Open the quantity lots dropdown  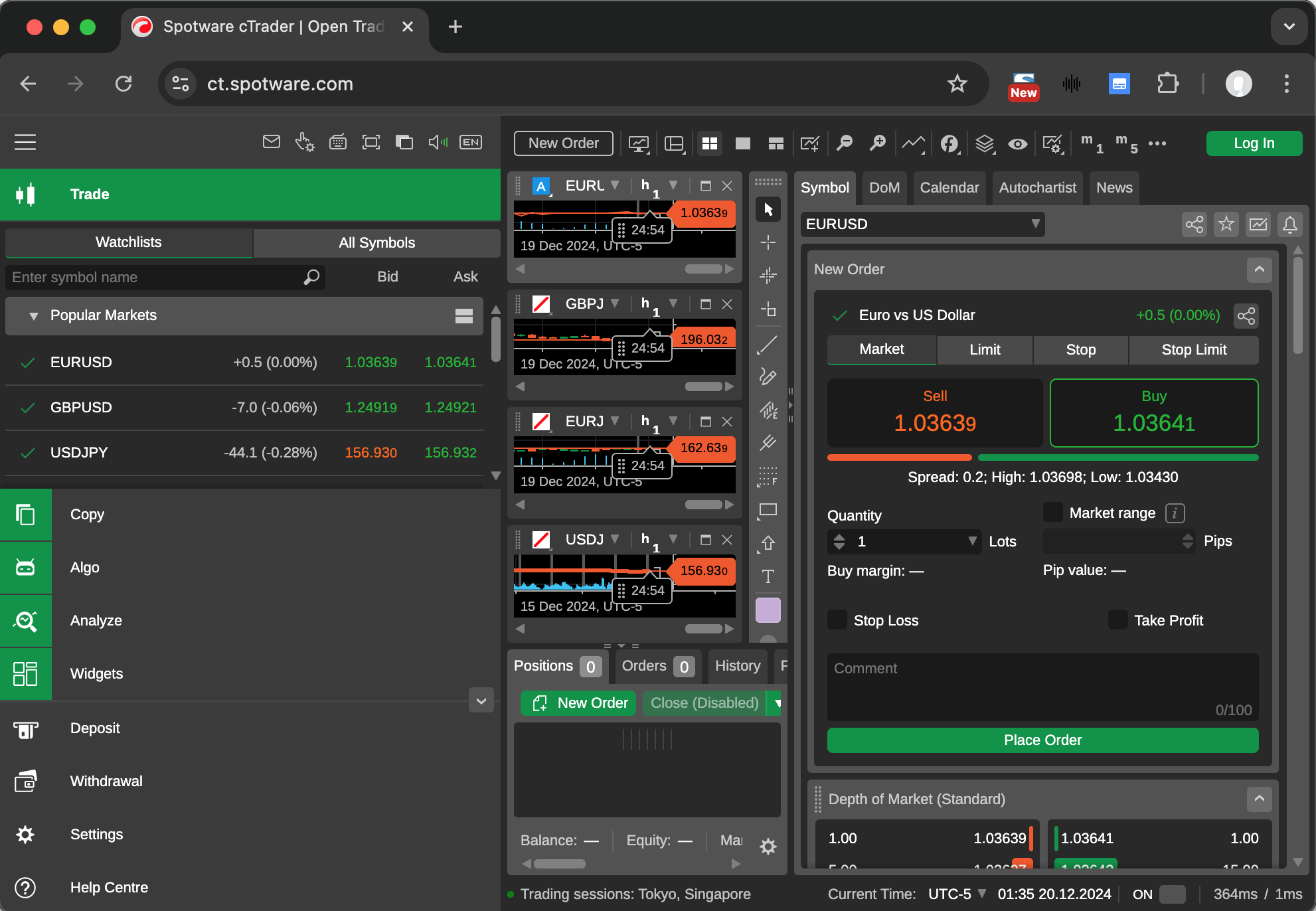click(x=973, y=541)
